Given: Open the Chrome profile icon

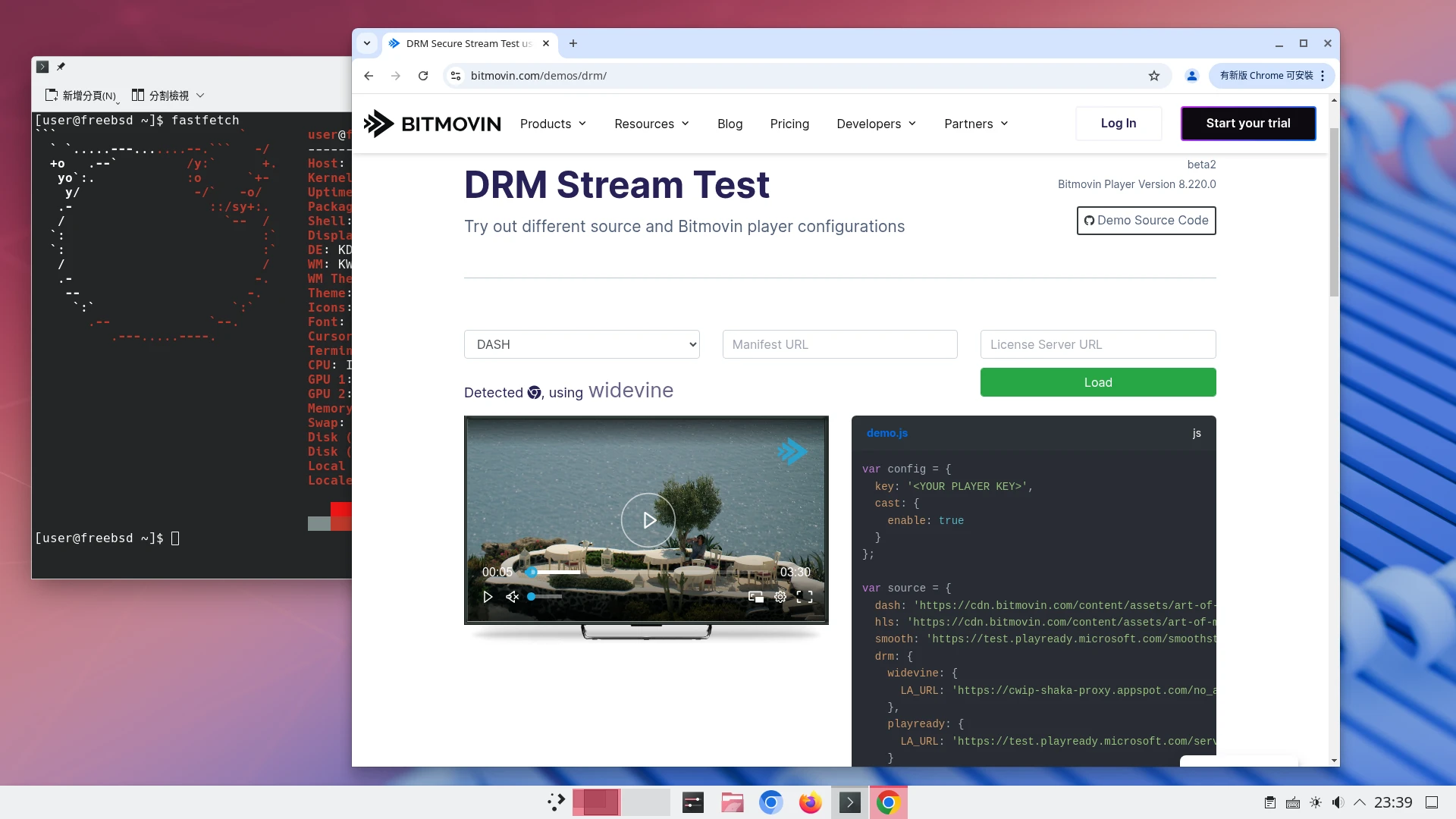Looking at the screenshot, I should [1191, 76].
